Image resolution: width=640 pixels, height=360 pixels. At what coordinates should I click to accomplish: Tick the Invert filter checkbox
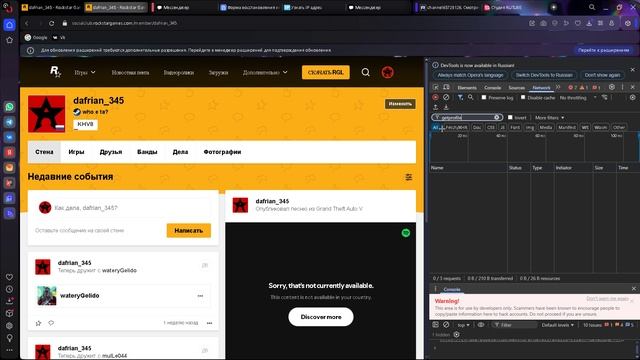(510, 118)
